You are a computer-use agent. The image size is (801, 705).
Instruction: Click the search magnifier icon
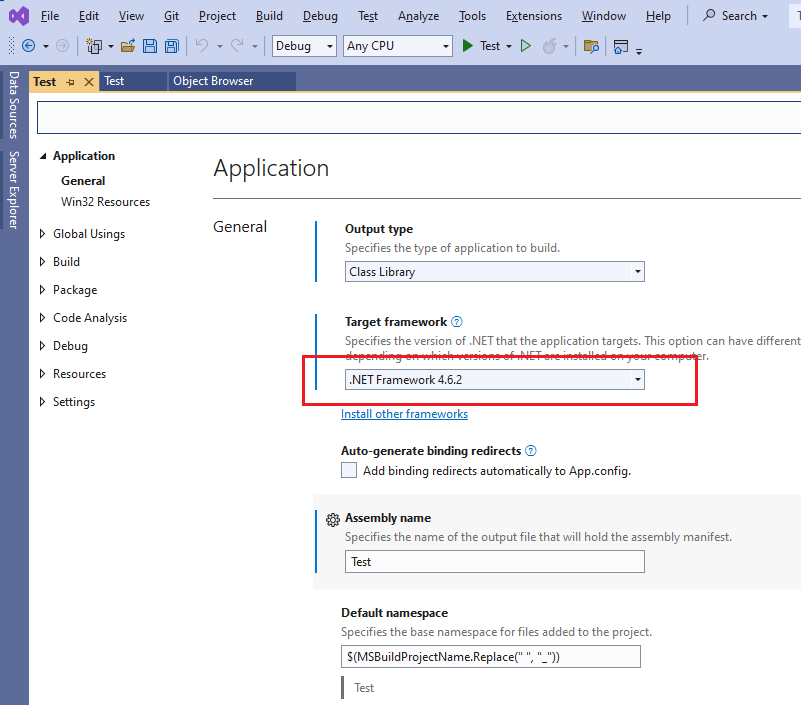(x=709, y=15)
